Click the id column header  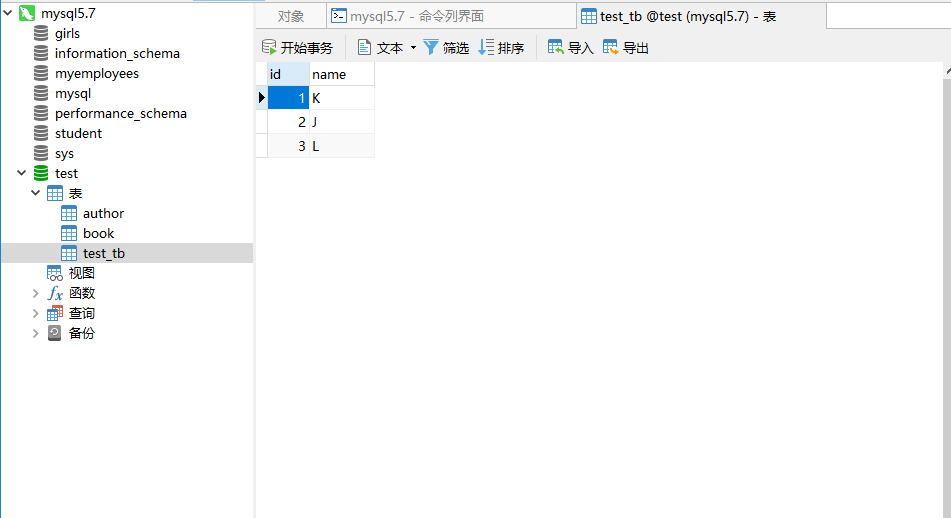288,74
